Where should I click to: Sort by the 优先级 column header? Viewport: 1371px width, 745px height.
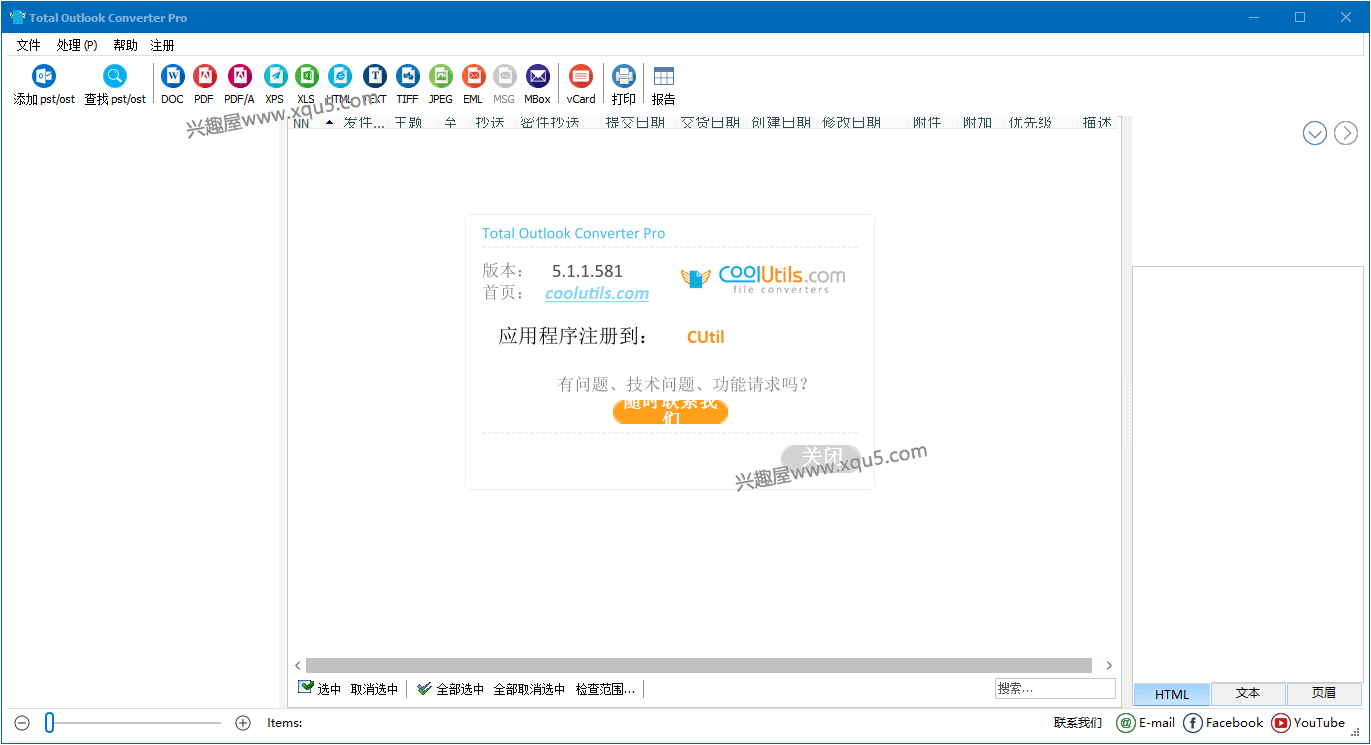coord(1030,122)
